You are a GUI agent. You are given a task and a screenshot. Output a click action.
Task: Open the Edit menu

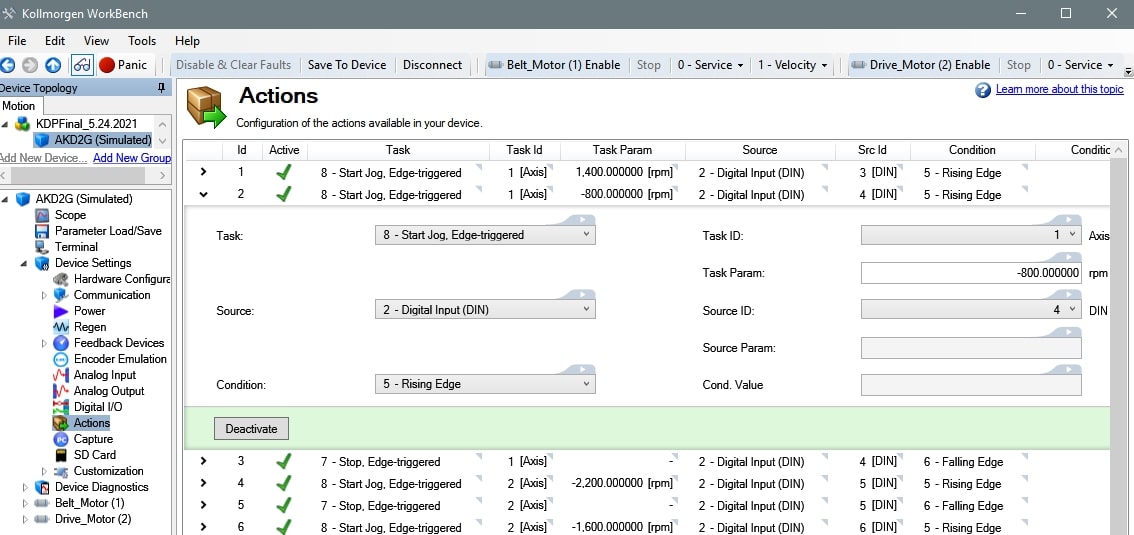point(55,41)
